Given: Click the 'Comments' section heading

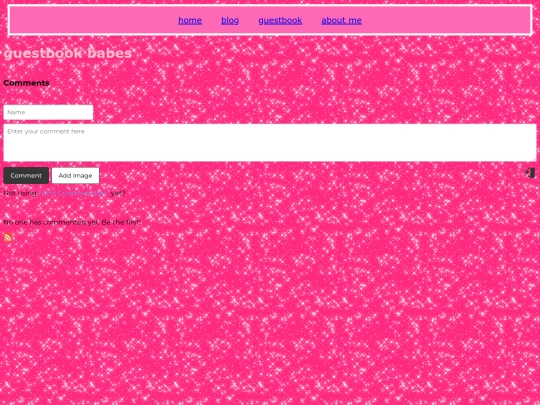Looking at the screenshot, I should click(x=26, y=83).
